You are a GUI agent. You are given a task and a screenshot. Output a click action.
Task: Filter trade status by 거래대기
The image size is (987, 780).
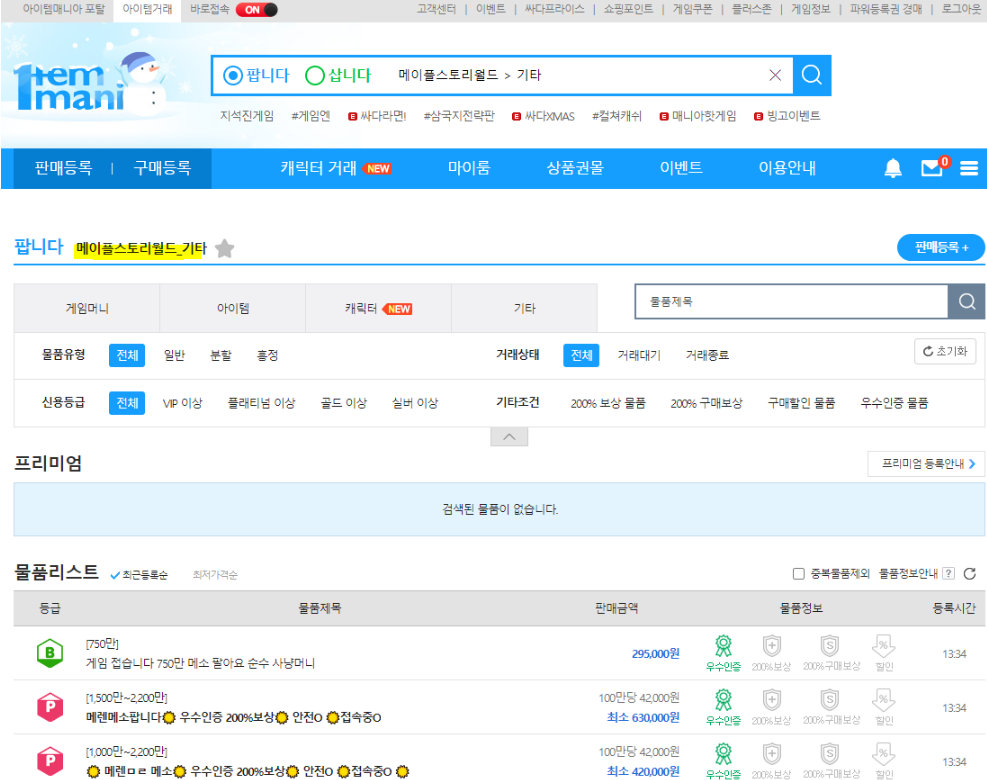[639, 355]
